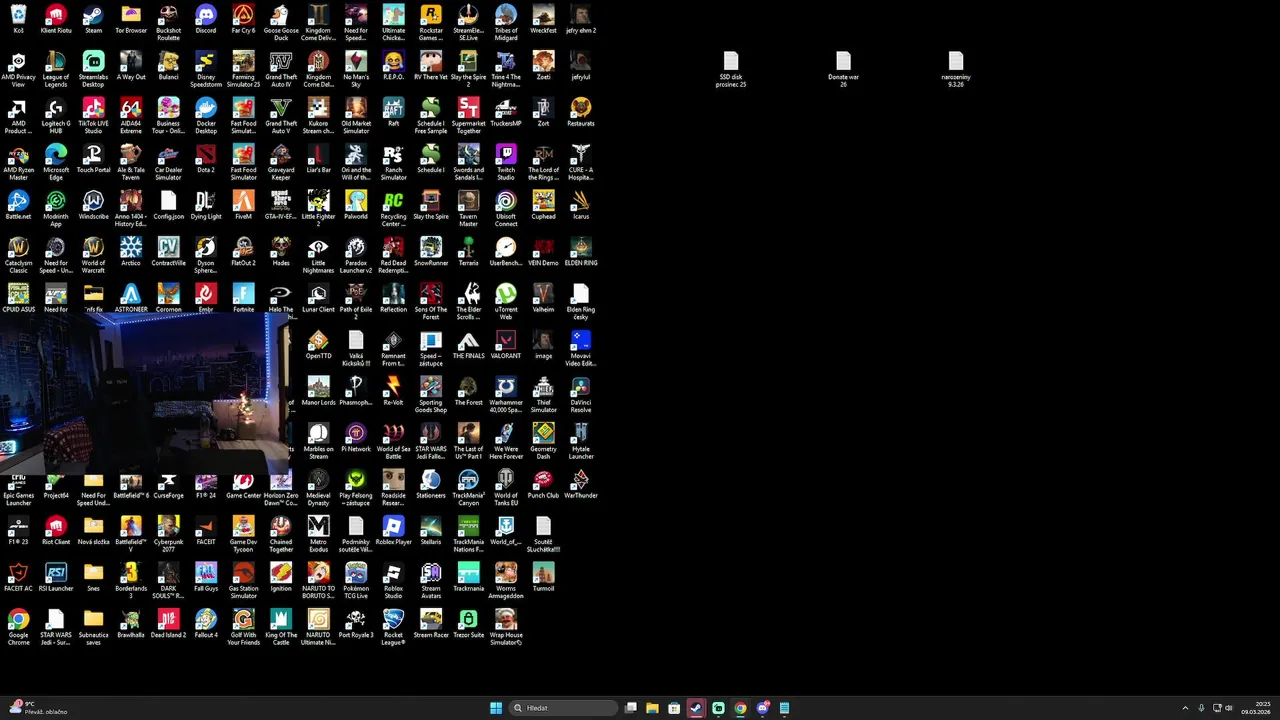
Task: Select the Manor Lords desktop icon
Action: click(318, 392)
